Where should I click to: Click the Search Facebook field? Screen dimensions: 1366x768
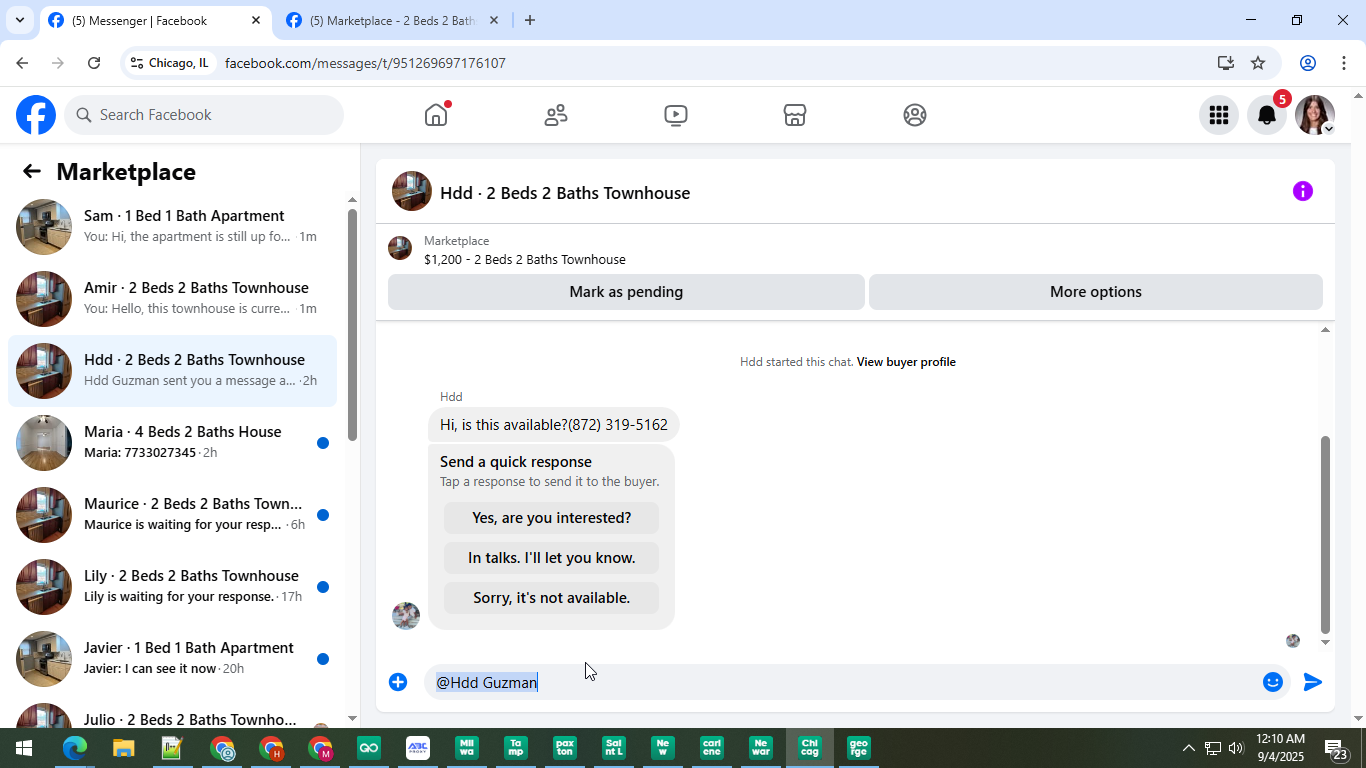pyautogui.click(x=204, y=115)
